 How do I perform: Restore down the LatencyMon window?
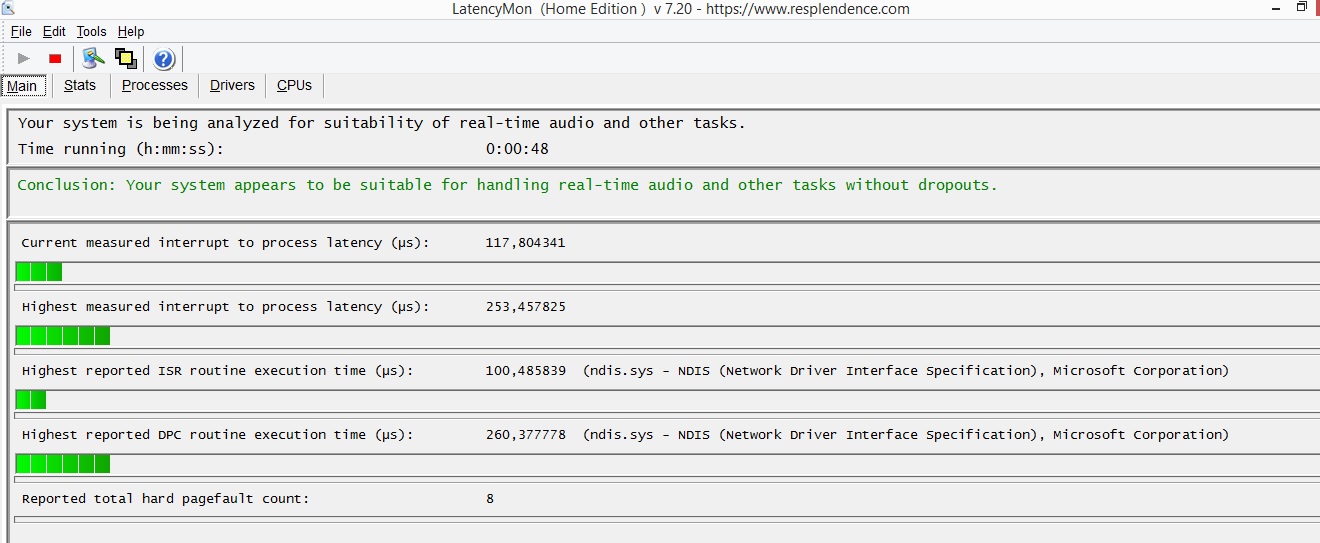coord(1302,8)
